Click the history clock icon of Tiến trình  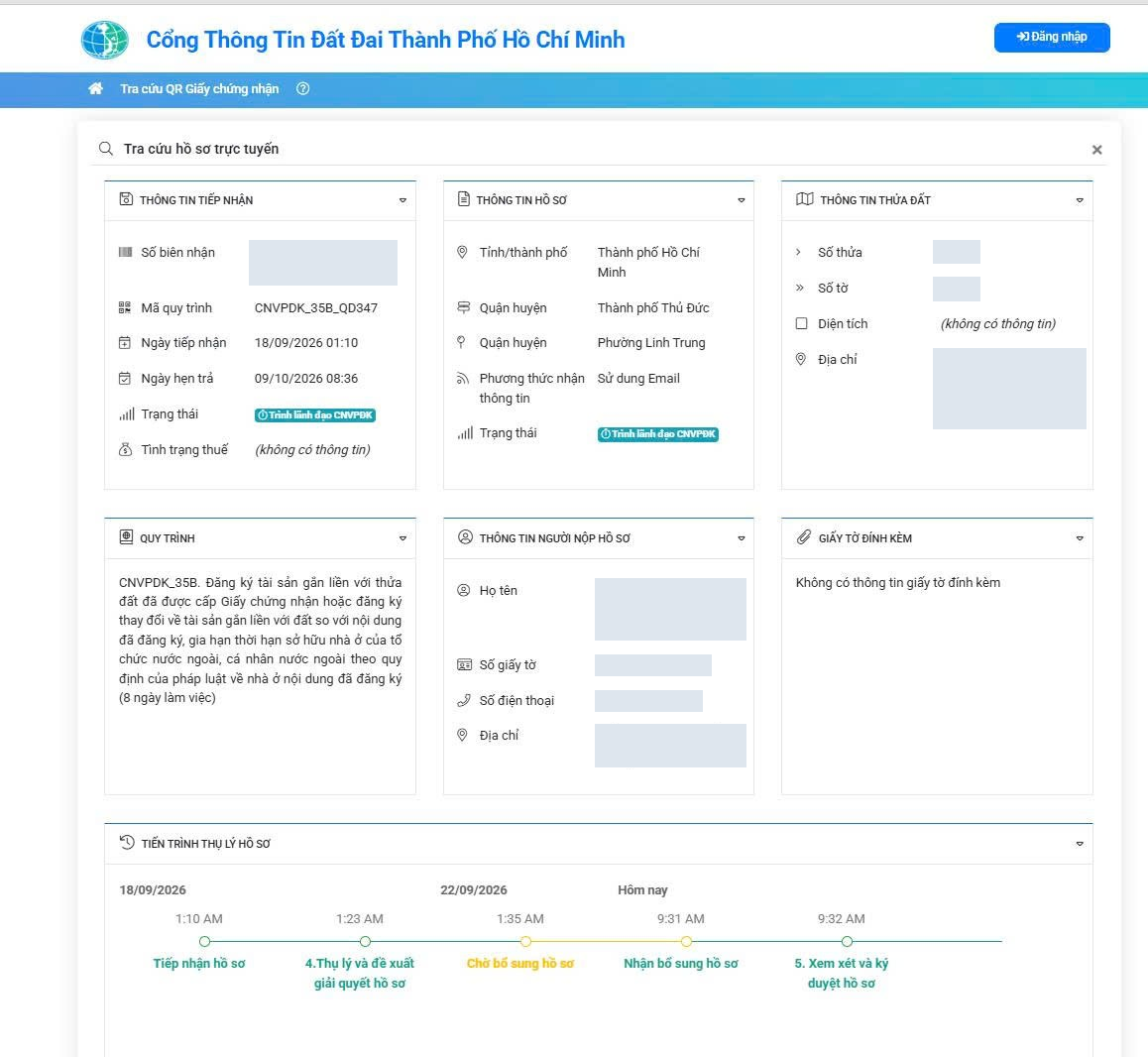click(127, 843)
